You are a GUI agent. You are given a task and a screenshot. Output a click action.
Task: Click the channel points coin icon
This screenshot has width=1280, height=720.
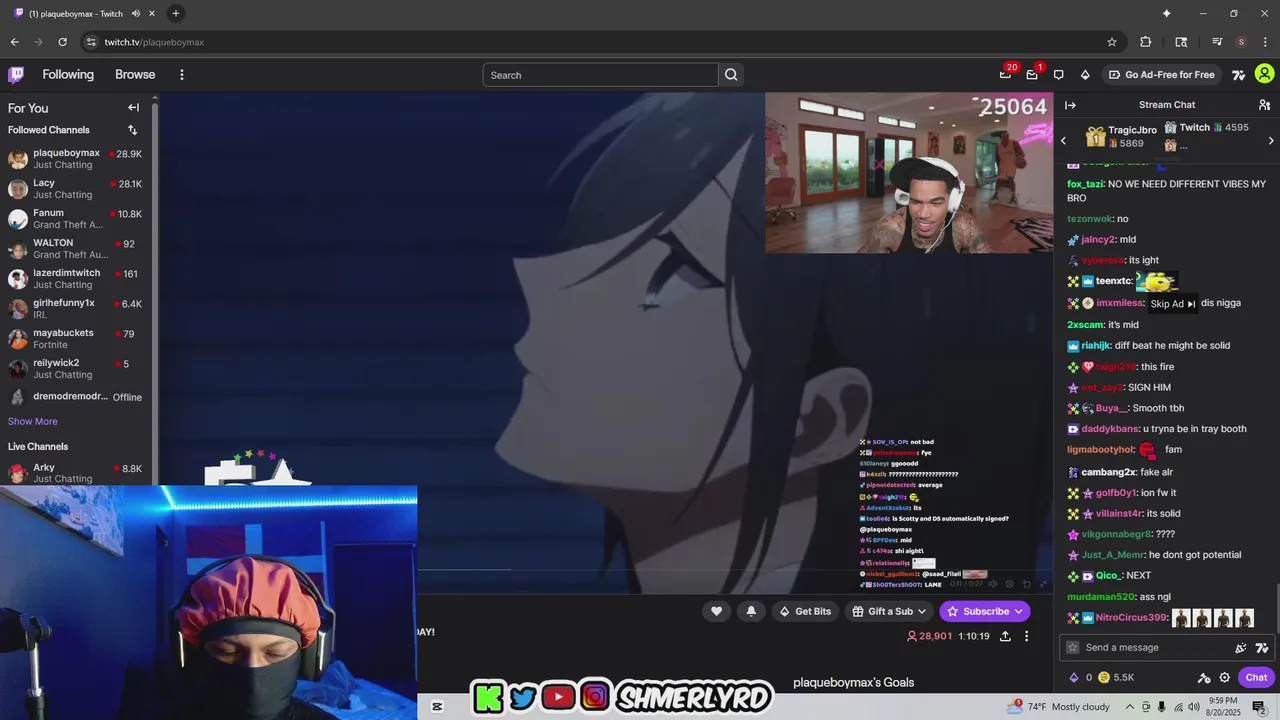click(x=1104, y=677)
